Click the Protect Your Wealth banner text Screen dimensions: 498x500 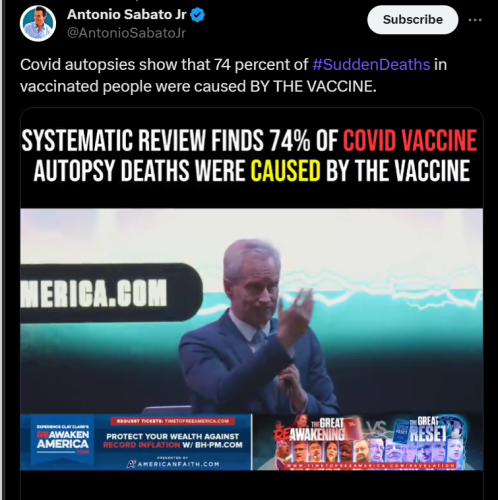[173, 441]
